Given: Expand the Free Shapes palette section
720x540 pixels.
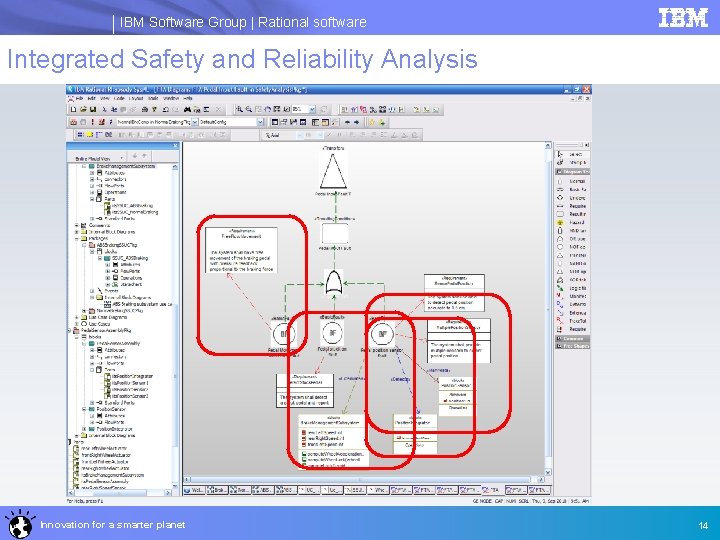Looking at the screenshot, I should coord(572,346).
